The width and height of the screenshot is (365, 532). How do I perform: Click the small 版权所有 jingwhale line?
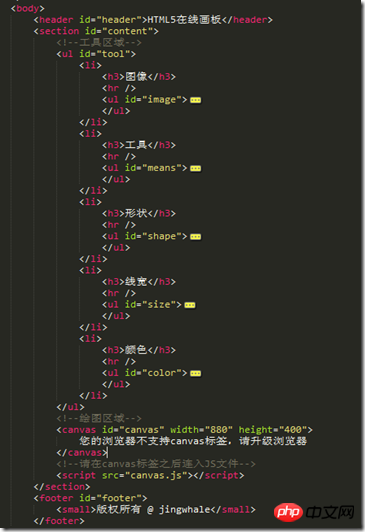pyautogui.click(x=156, y=510)
